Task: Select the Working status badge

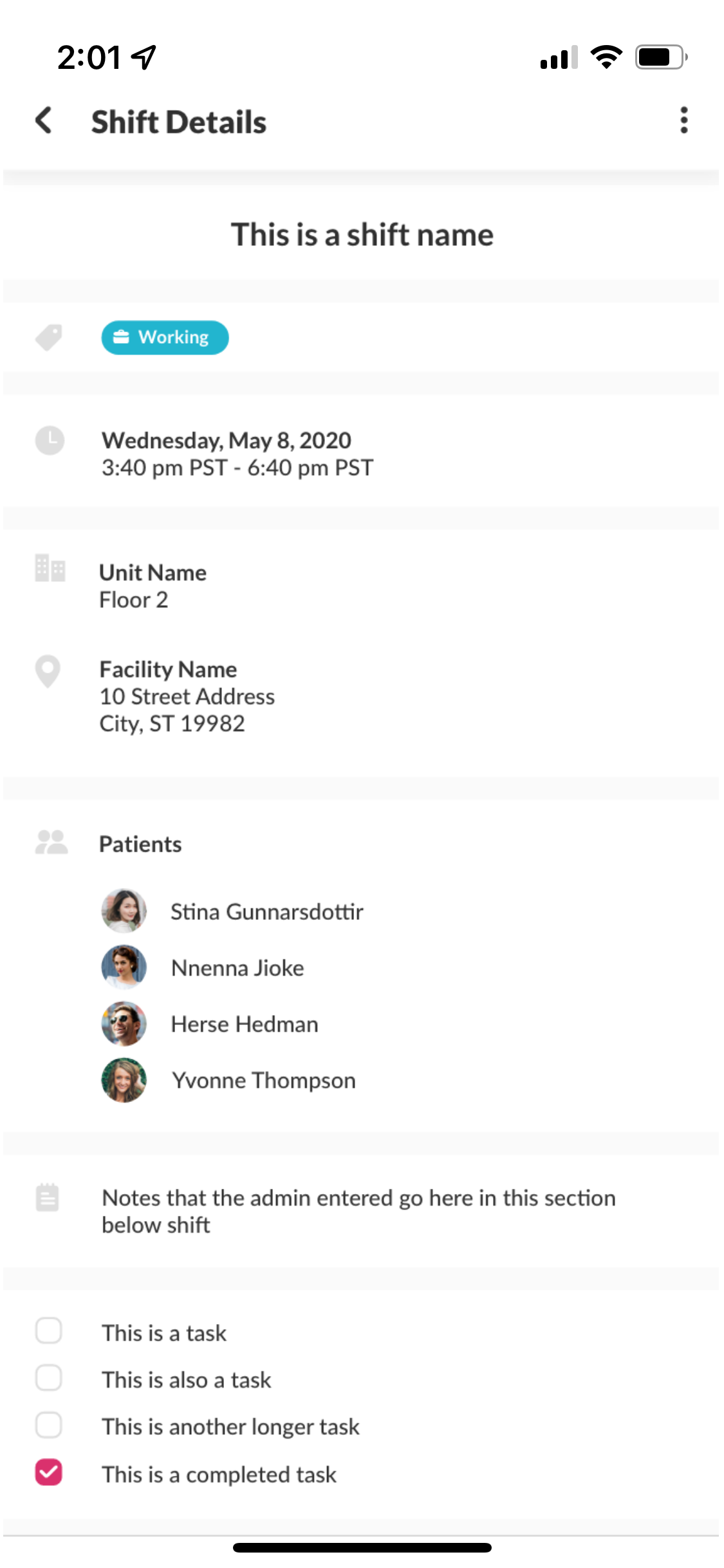Action: tap(165, 337)
